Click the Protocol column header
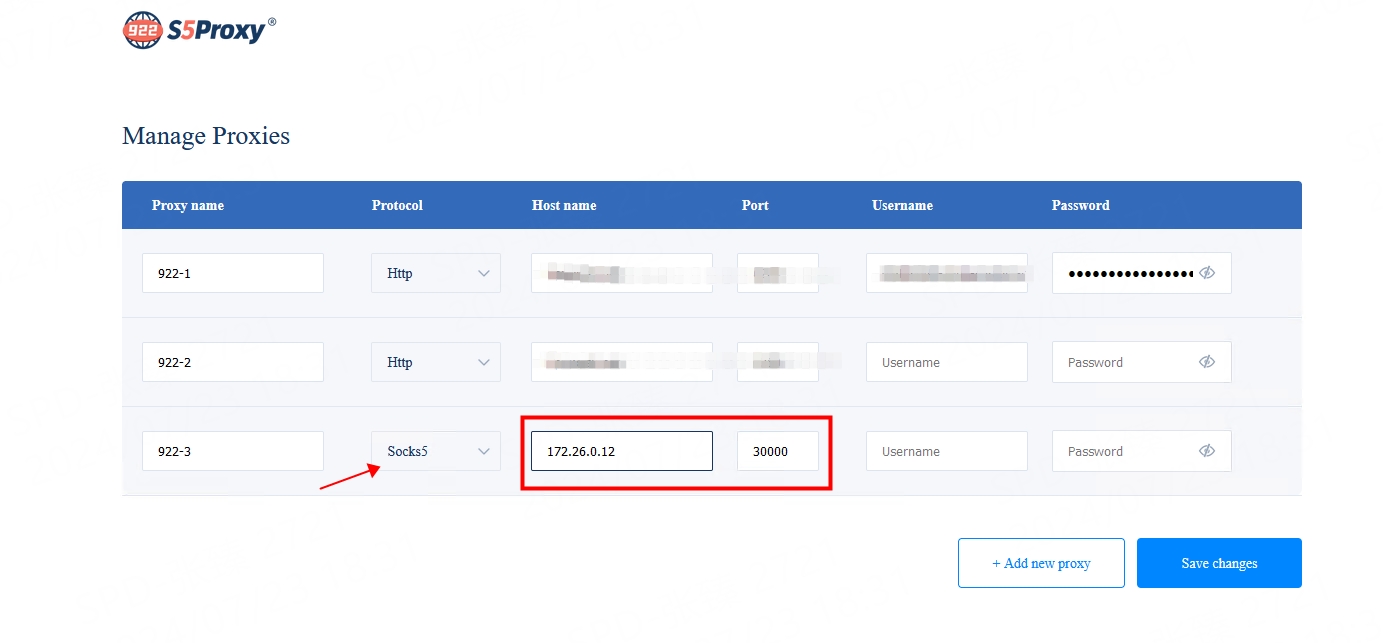The width and height of the screenshot is (1383, 643). pyautogui.click(x=397, y=205)
